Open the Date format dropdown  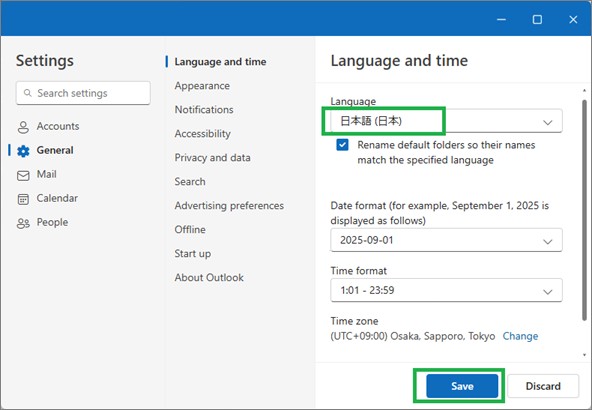(x=446, y=240)
